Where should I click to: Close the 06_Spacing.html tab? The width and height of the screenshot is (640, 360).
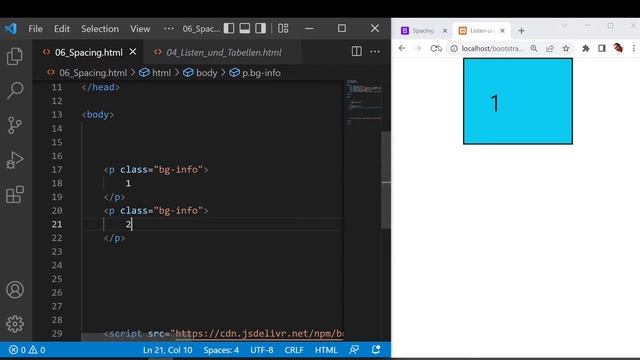click(x=133, y=52)
